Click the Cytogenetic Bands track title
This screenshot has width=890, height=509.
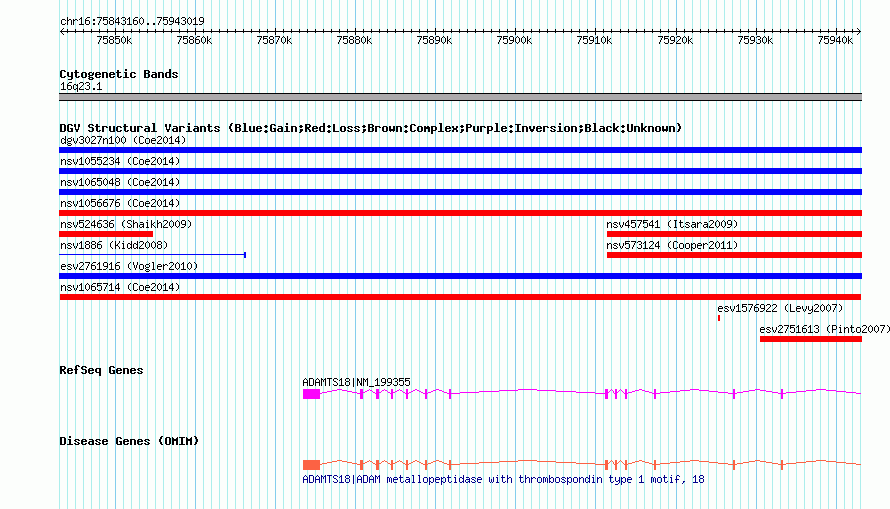pos(119,74)
